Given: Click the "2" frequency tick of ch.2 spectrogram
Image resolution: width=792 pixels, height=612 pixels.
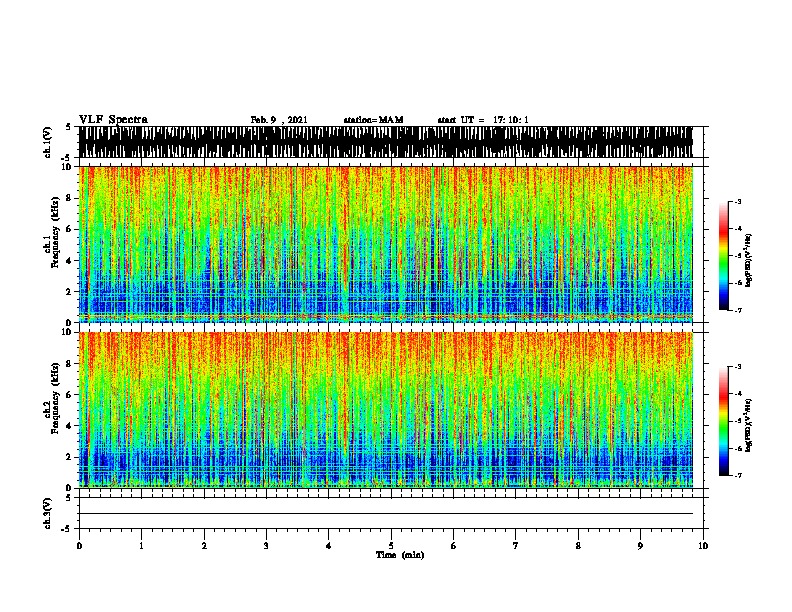Looking at the screenshot, I should [x=71, y=457].
